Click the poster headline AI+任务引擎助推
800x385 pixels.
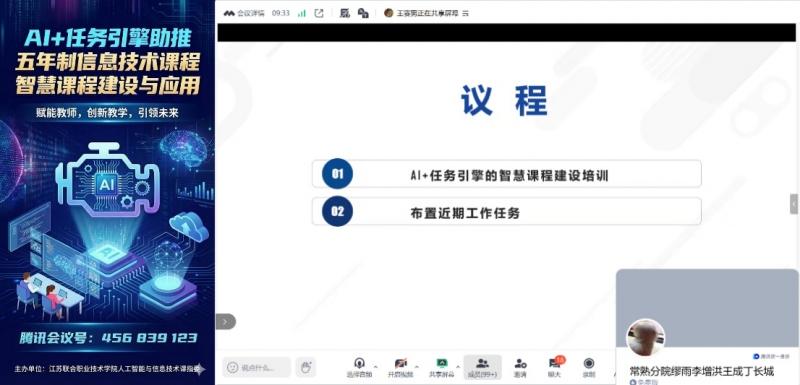pyautogui.click(x=108, y=38)
